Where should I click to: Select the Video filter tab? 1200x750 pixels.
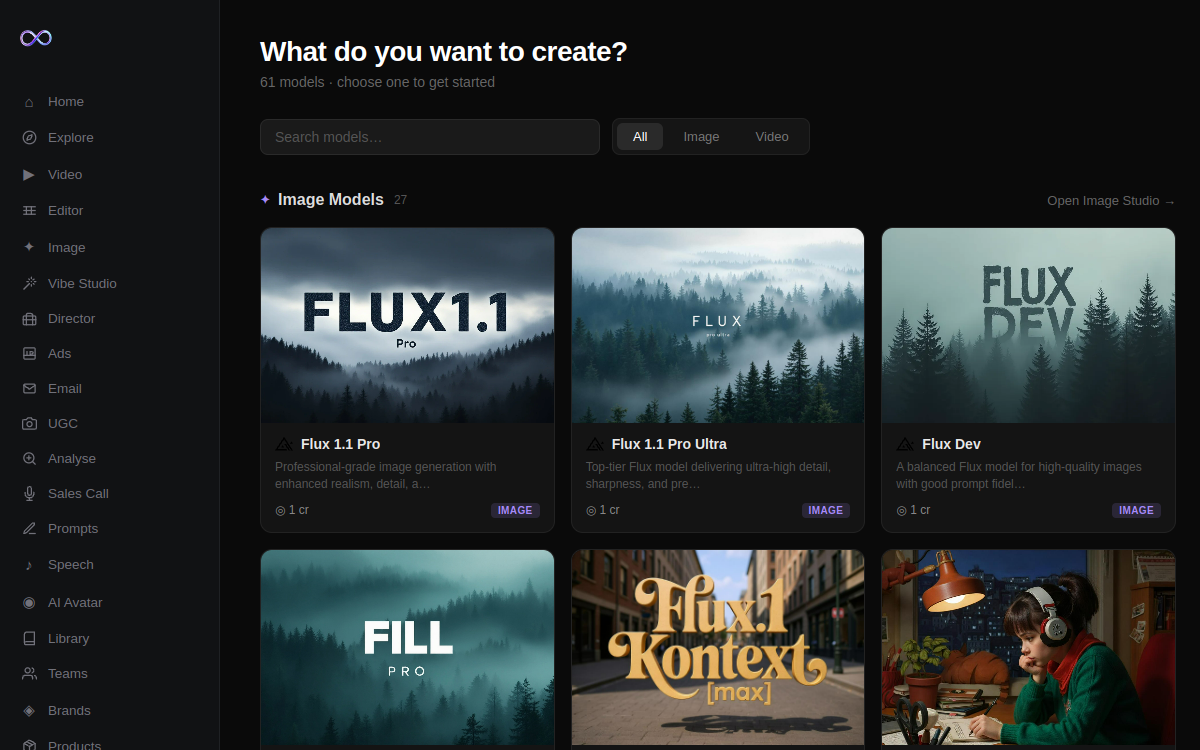[772, 137]
